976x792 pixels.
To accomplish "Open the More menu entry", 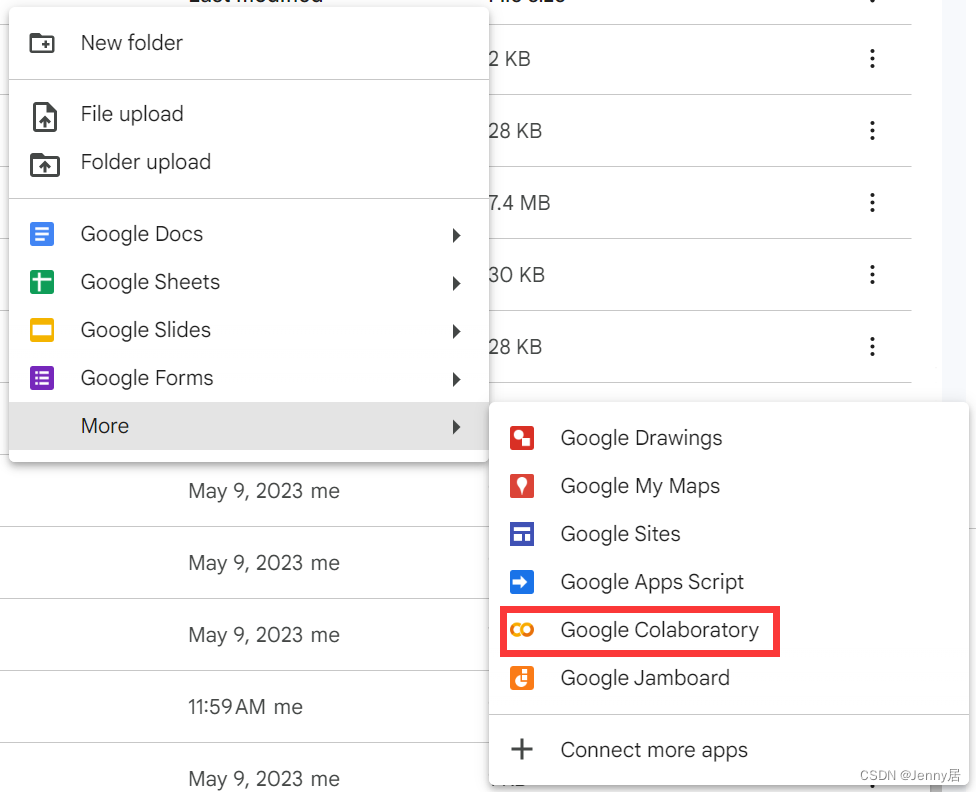I will click(249, 426).
